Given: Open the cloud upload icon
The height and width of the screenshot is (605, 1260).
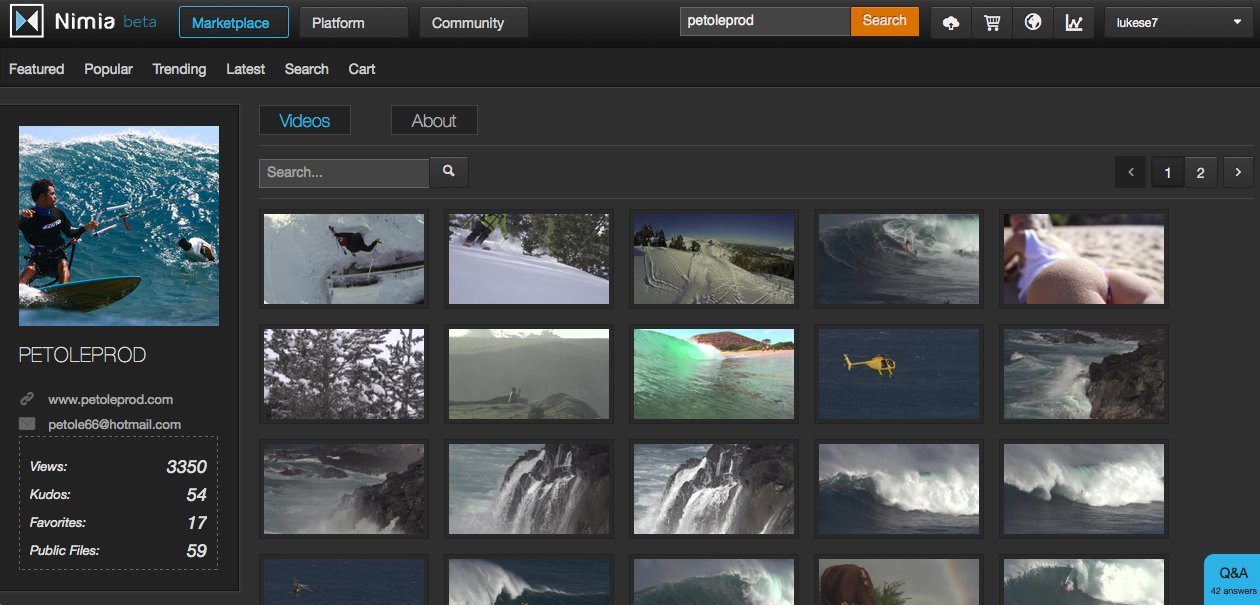Looking at the screenshot, I should 951,22.
